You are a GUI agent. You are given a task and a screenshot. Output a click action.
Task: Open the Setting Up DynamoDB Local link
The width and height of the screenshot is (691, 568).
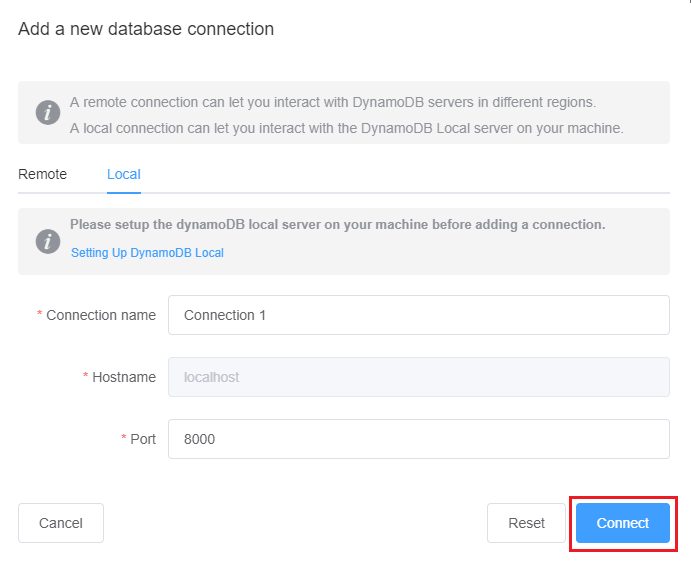pos(147,253)
